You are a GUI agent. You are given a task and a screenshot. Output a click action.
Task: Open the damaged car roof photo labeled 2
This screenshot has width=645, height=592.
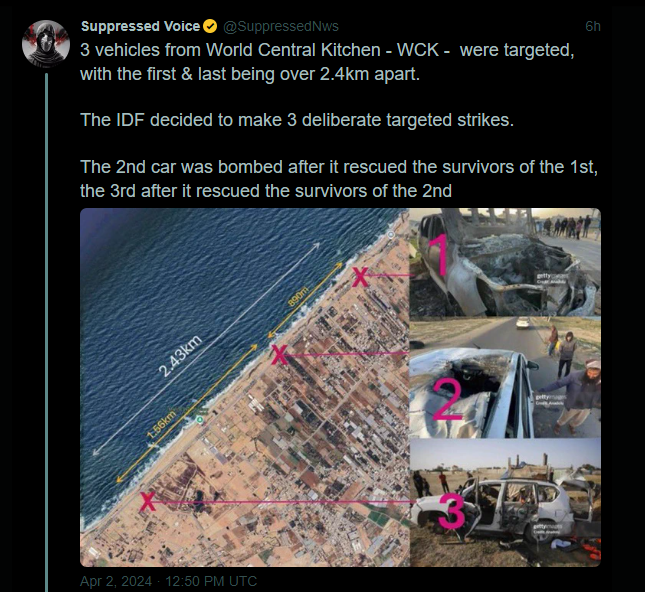(x=505, y=377)
